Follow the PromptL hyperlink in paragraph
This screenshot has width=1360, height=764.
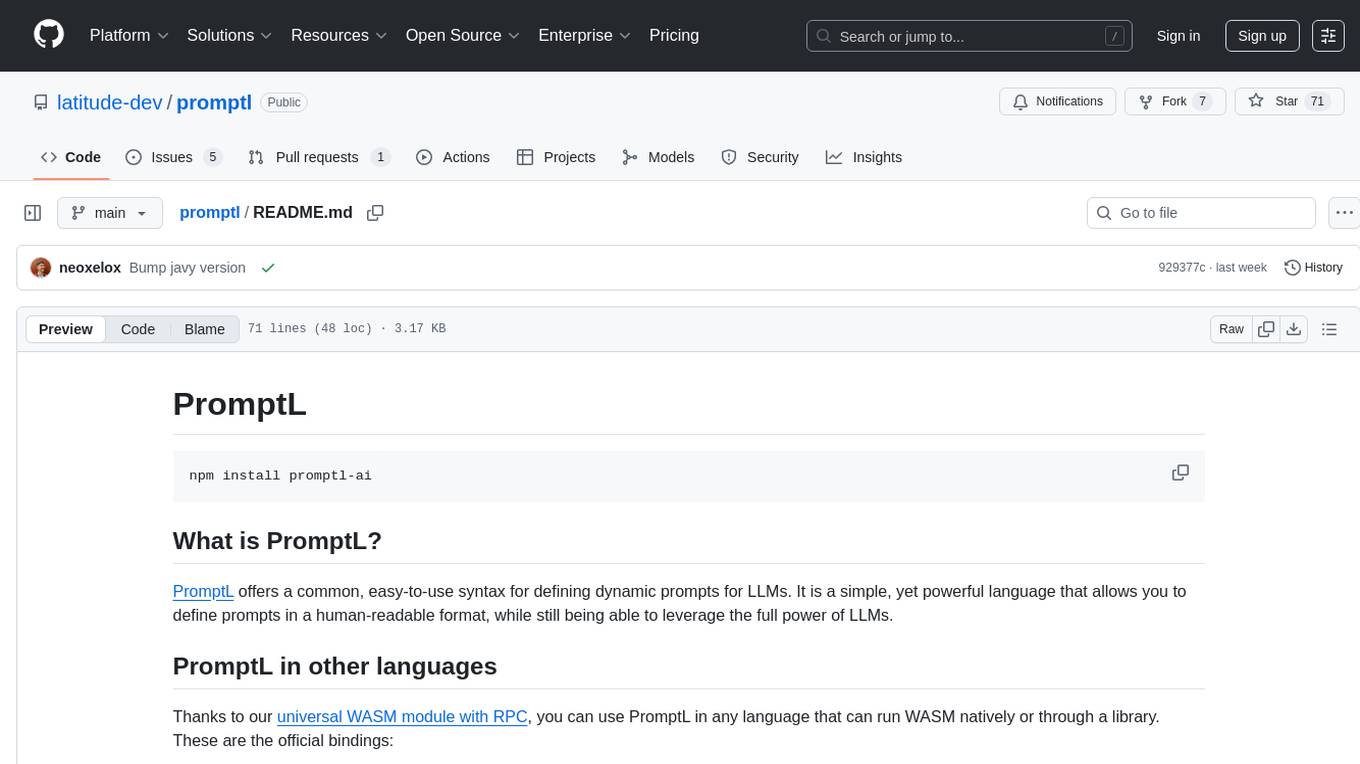pos(203,591)
